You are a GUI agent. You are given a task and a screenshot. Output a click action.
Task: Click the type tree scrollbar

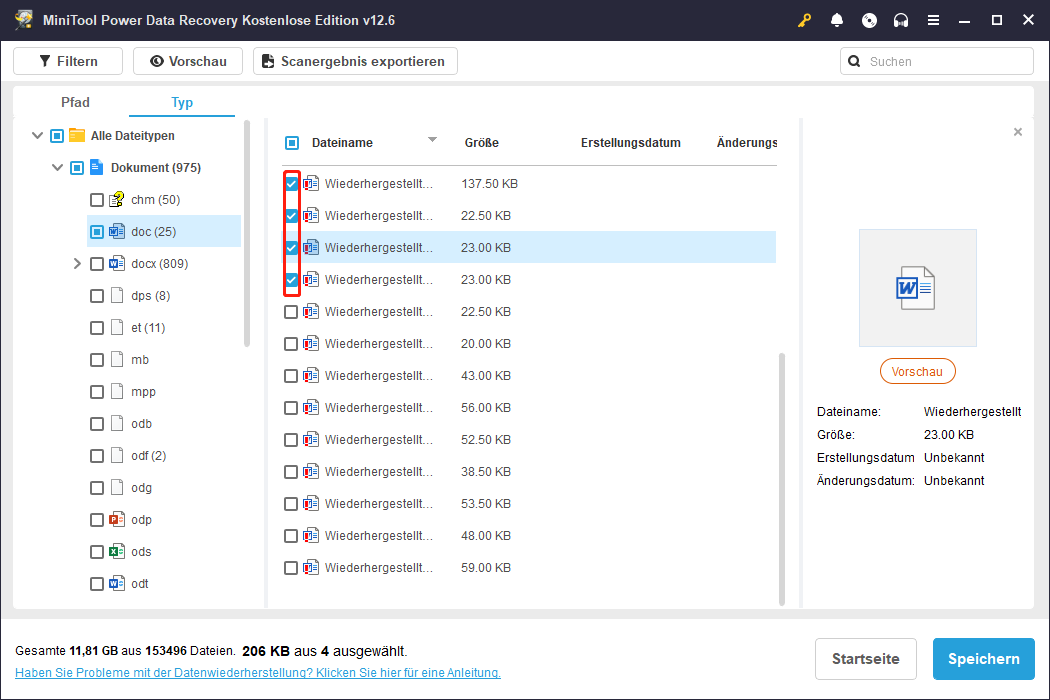246,233
